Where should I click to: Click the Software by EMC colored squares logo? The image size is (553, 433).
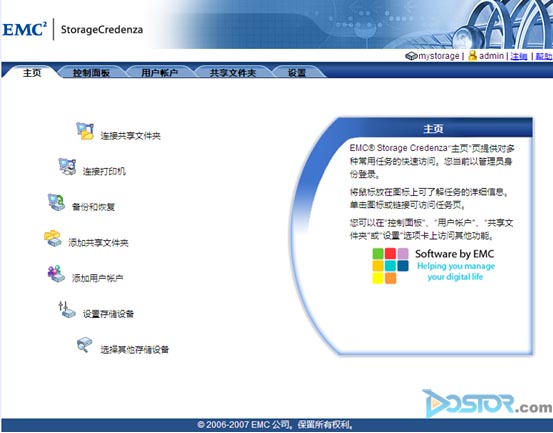(390, 266)
